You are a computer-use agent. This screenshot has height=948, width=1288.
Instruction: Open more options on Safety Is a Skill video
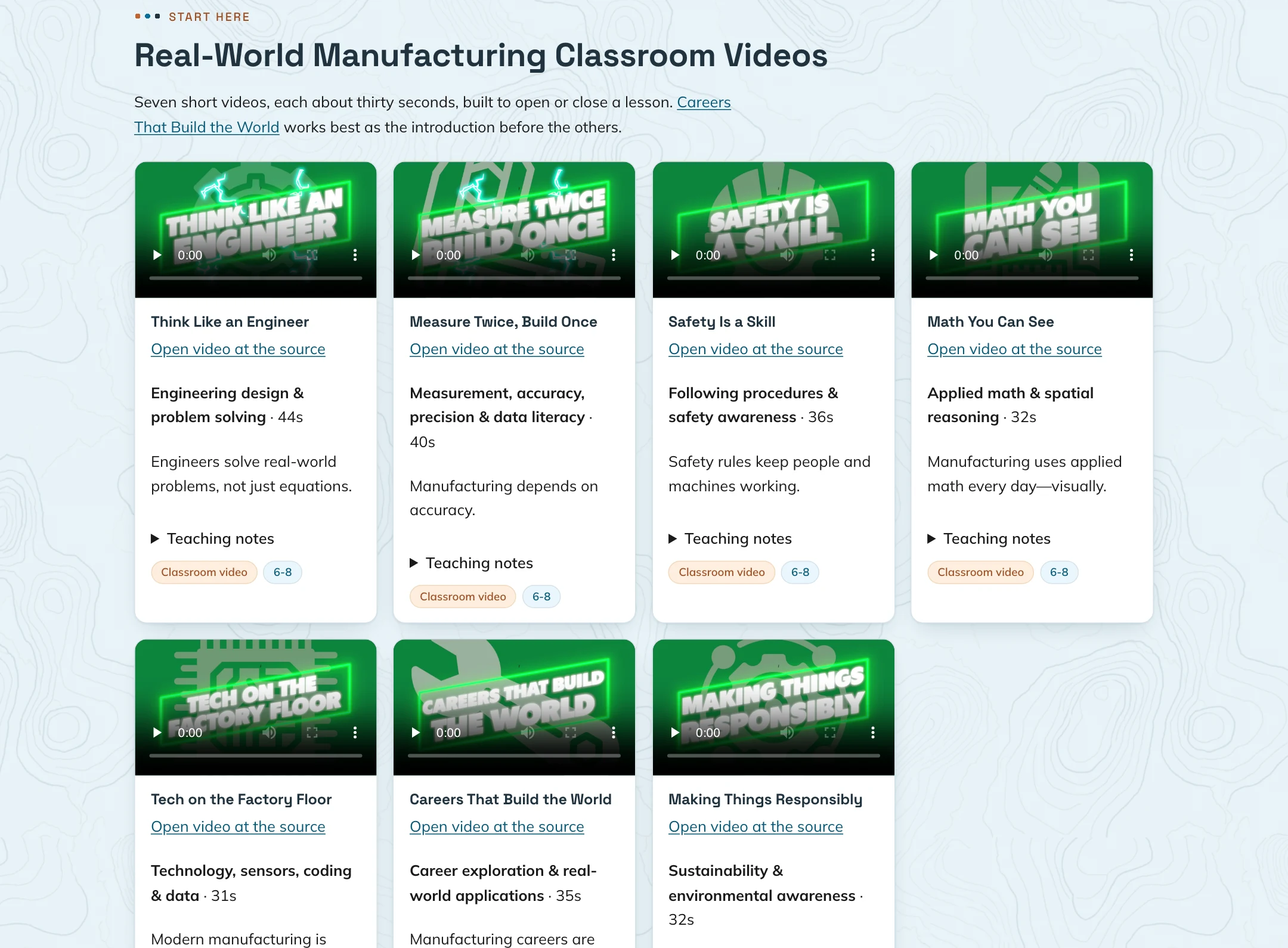872,255
